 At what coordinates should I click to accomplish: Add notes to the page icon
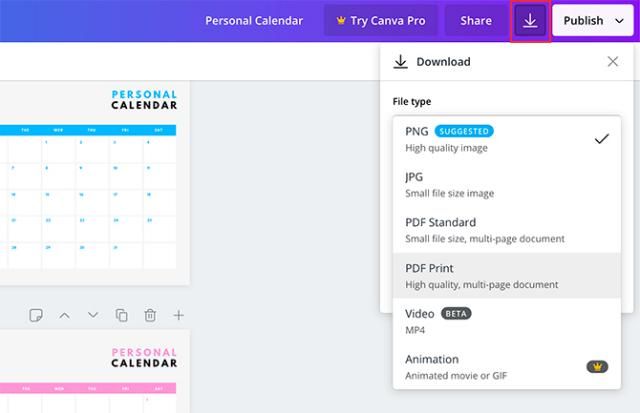click(36, 315)
